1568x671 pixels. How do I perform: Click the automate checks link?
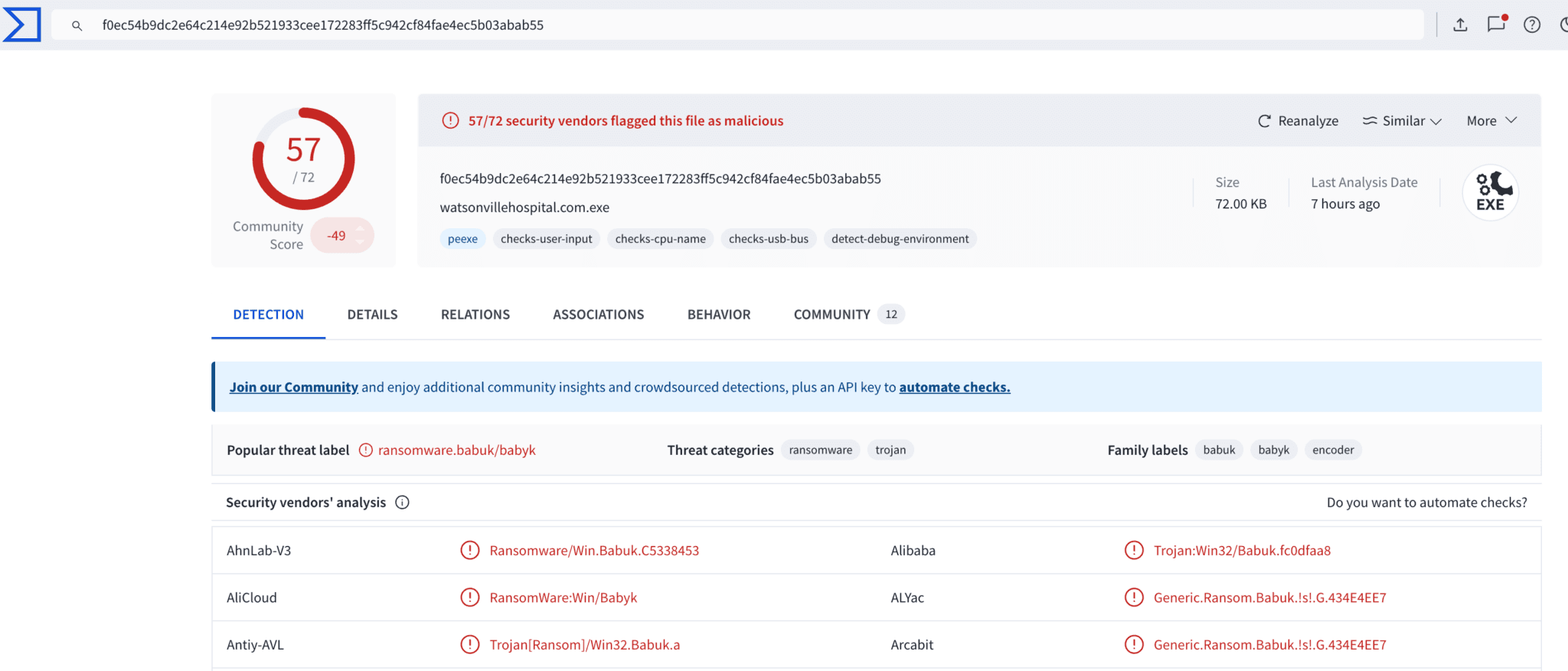[955, 388]
